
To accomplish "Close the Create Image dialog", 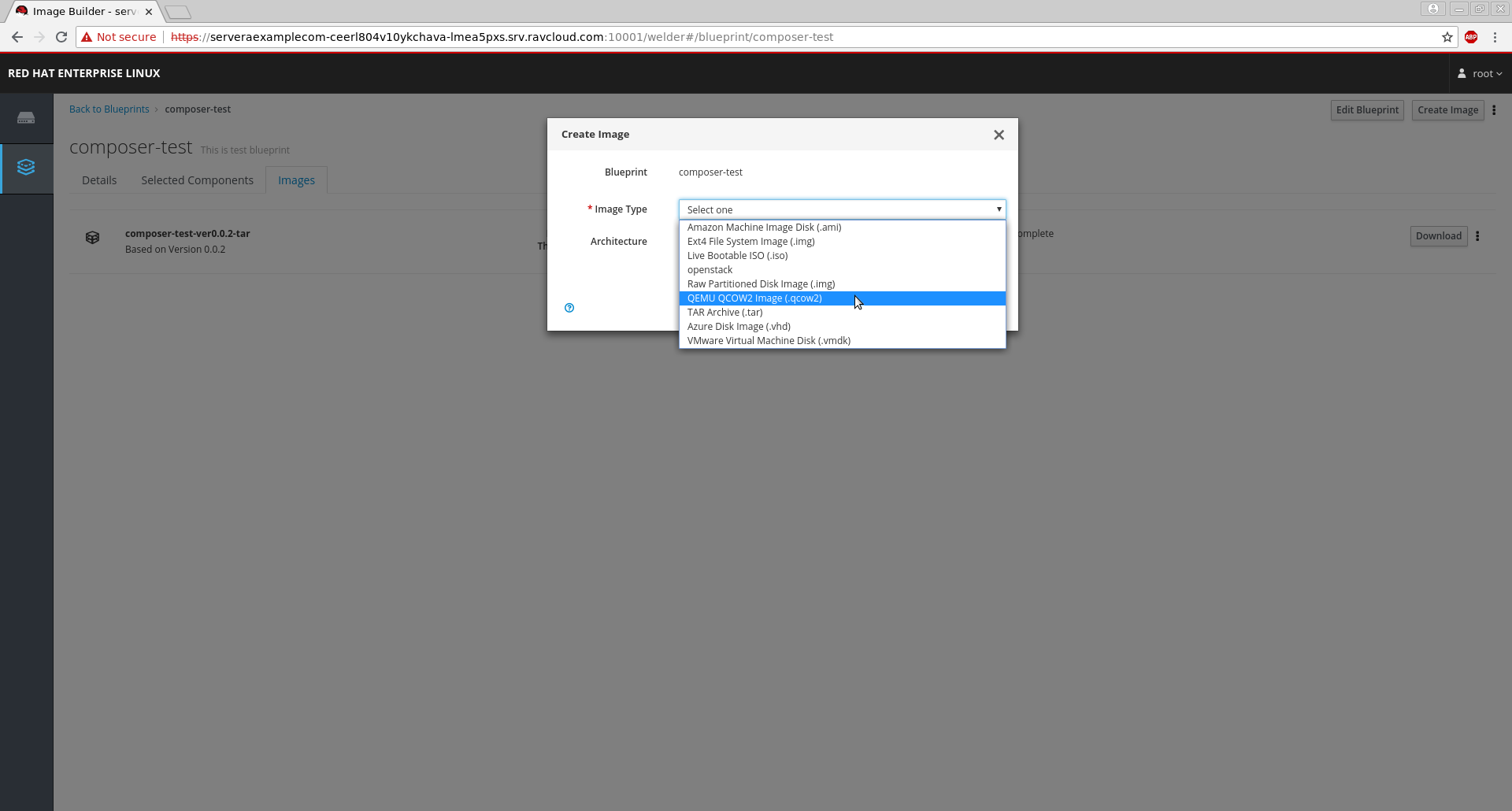I will point(999,135).
